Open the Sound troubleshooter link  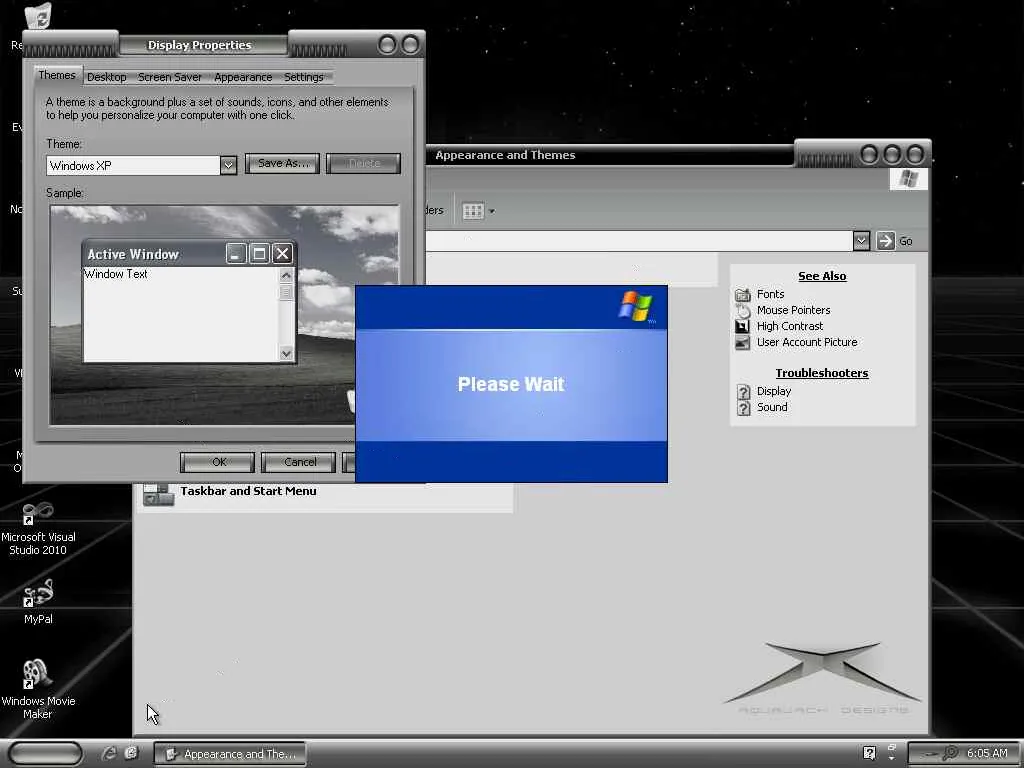(x=772, y=407)
